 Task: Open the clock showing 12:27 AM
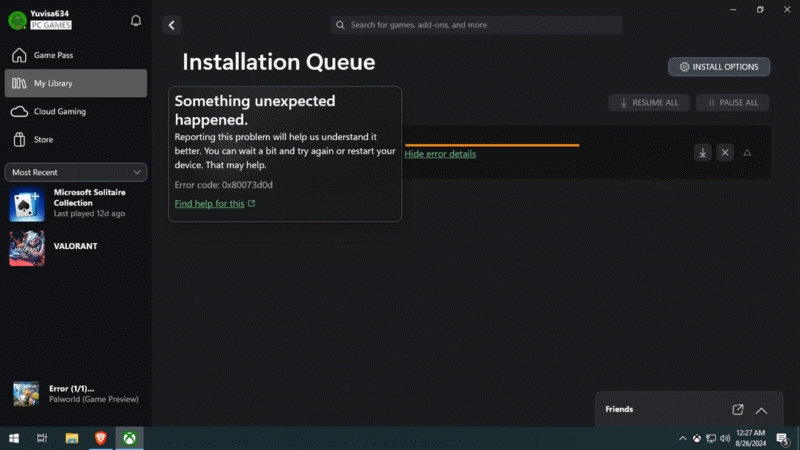(751, 438)
